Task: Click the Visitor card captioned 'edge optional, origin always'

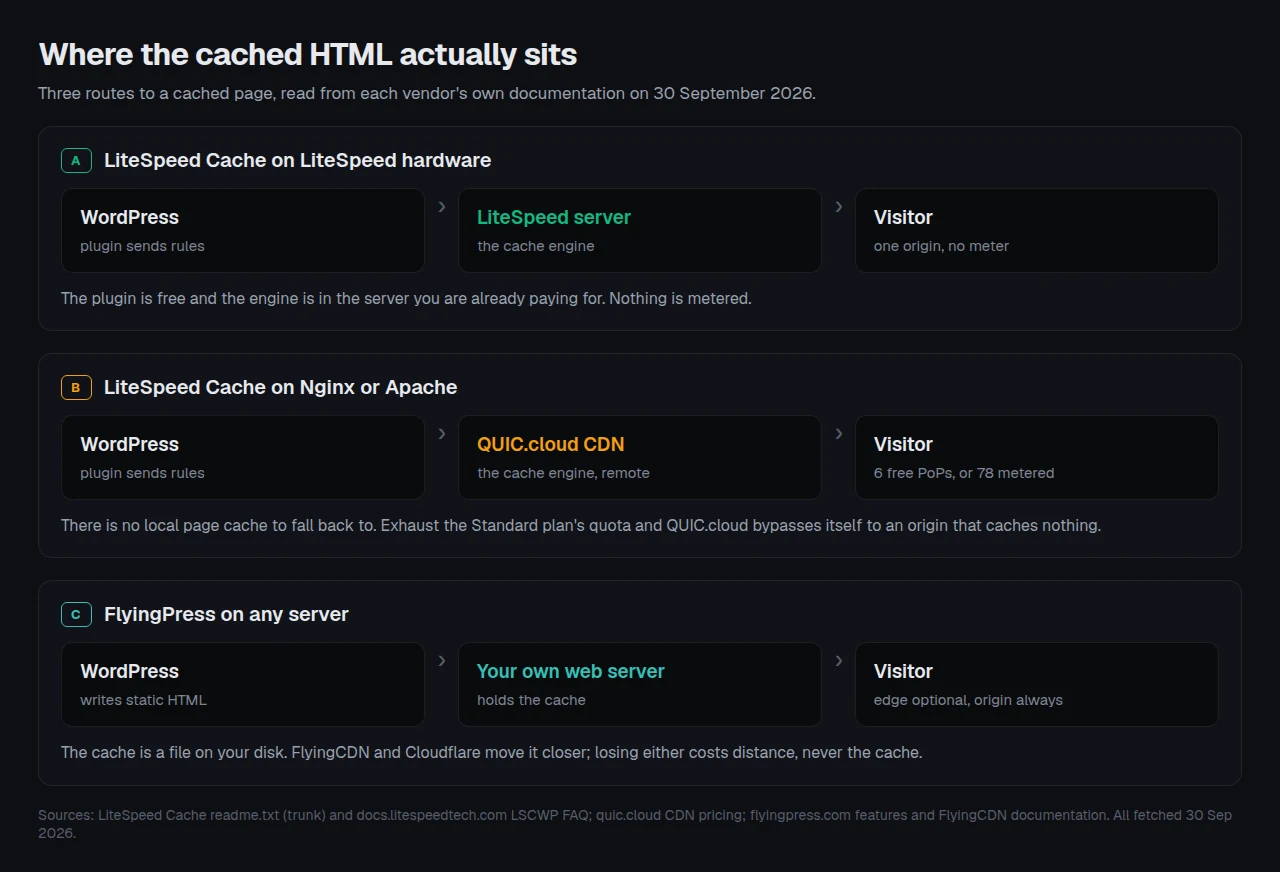Action: 1037,685
